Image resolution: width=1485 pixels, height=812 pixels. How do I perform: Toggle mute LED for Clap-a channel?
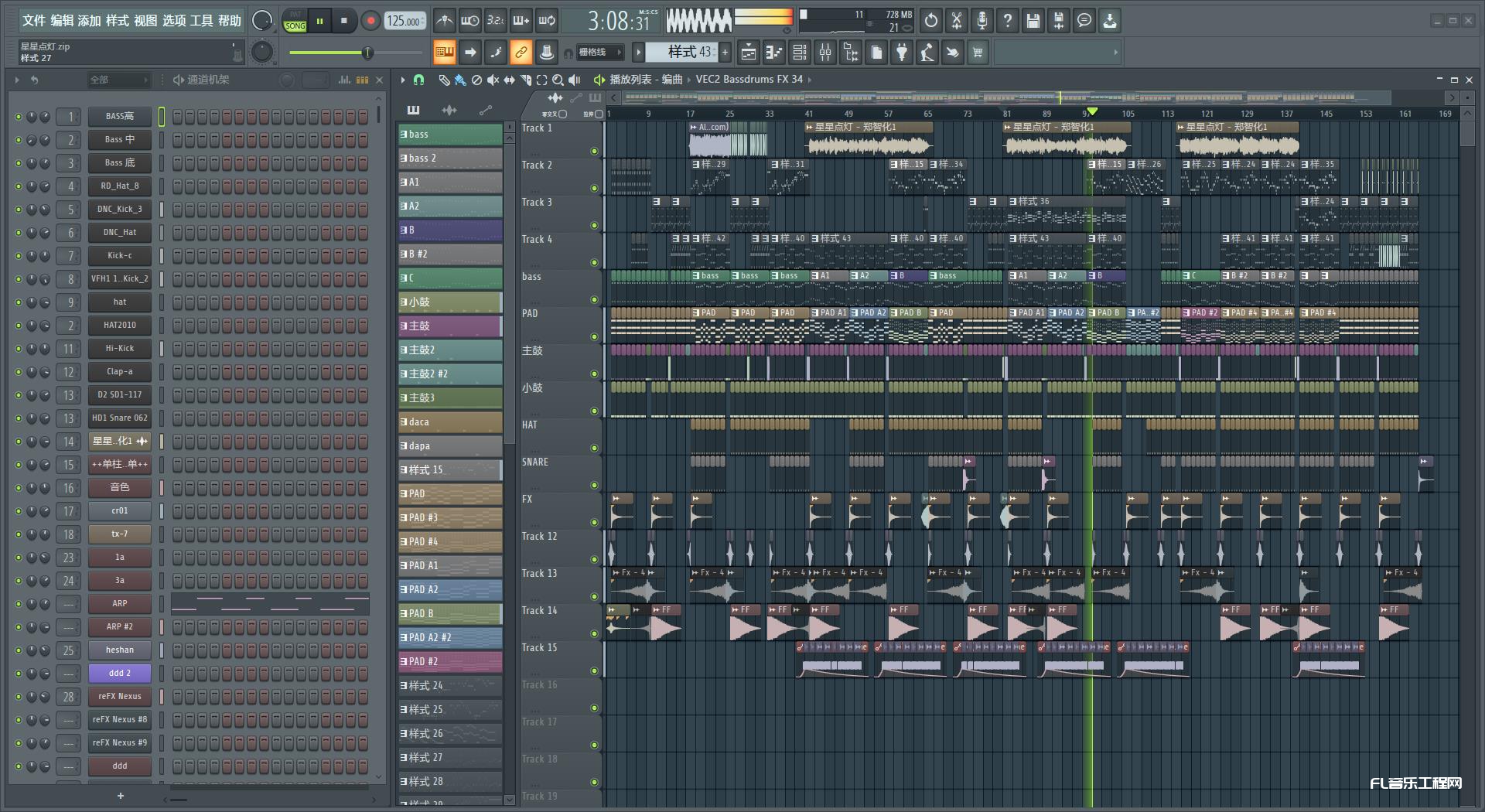[x=19, y=372]
